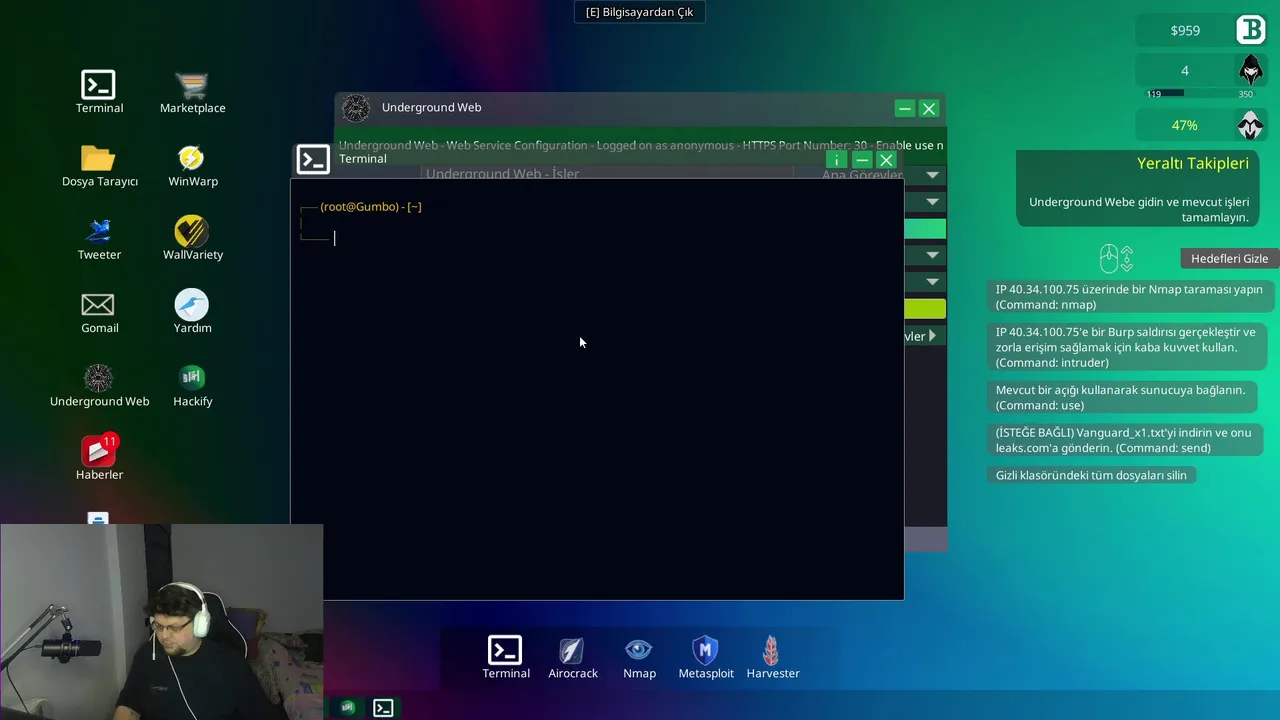
Task: Open the Terminal window info button
Action: pos(837,160)
